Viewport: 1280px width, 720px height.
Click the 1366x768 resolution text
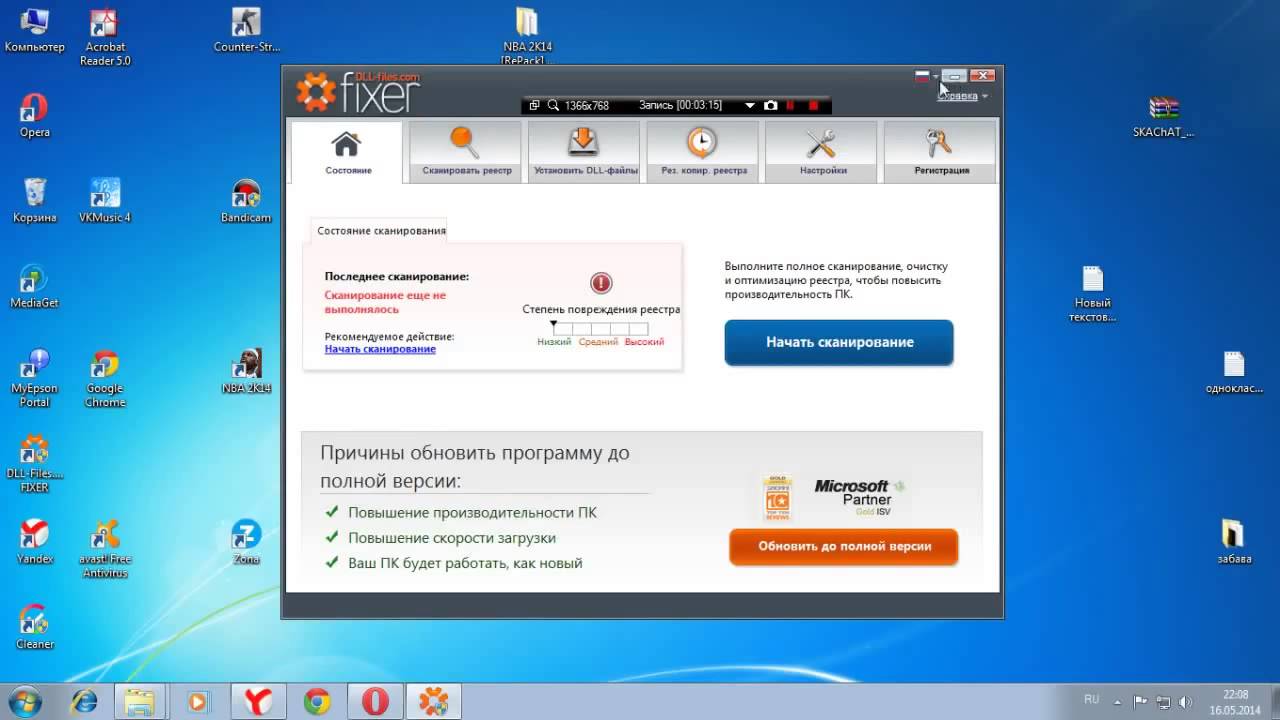(587, 105)
